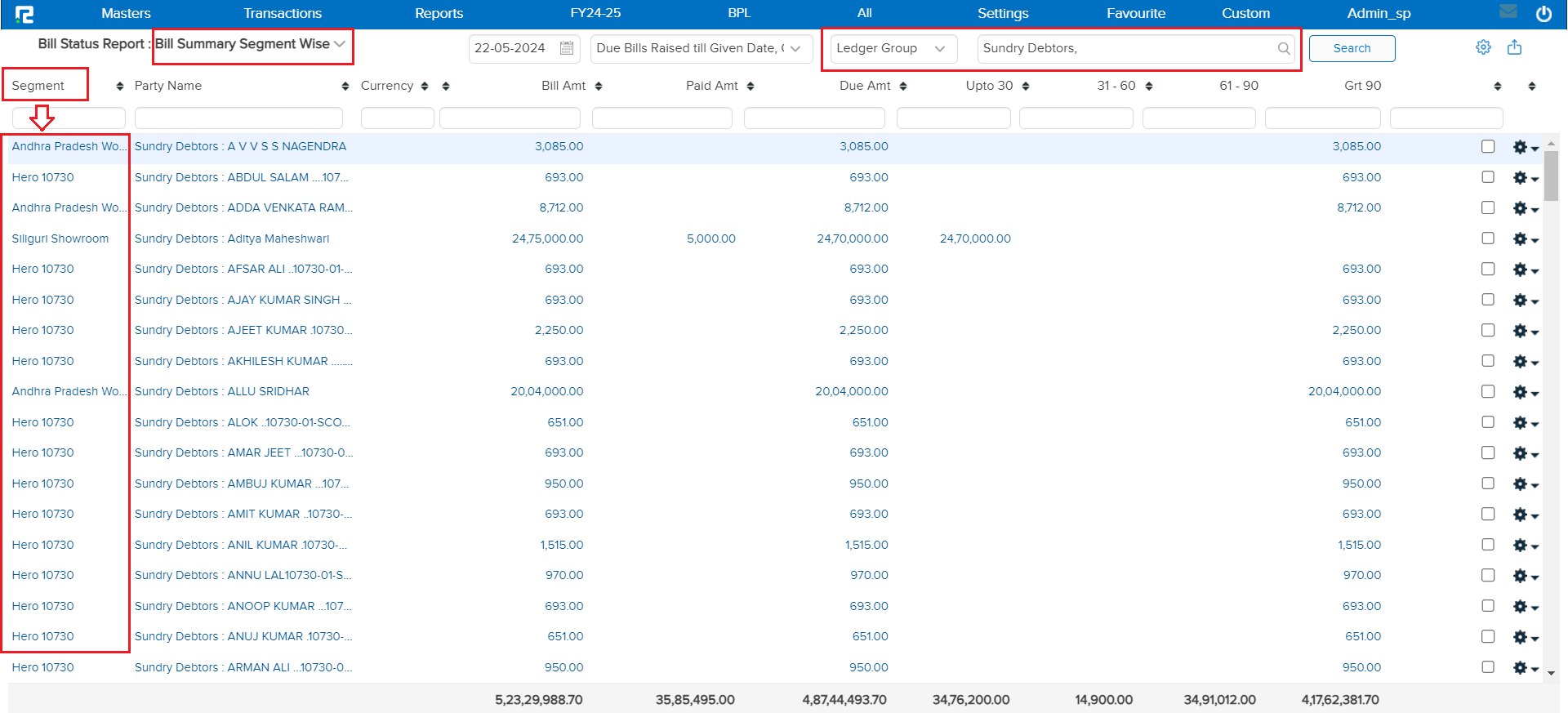Image resolution: width=1568 pixels, height=713 pixels.
Task: Click the export share icon
Action: pyautogui.click(x=1515, y=47)
